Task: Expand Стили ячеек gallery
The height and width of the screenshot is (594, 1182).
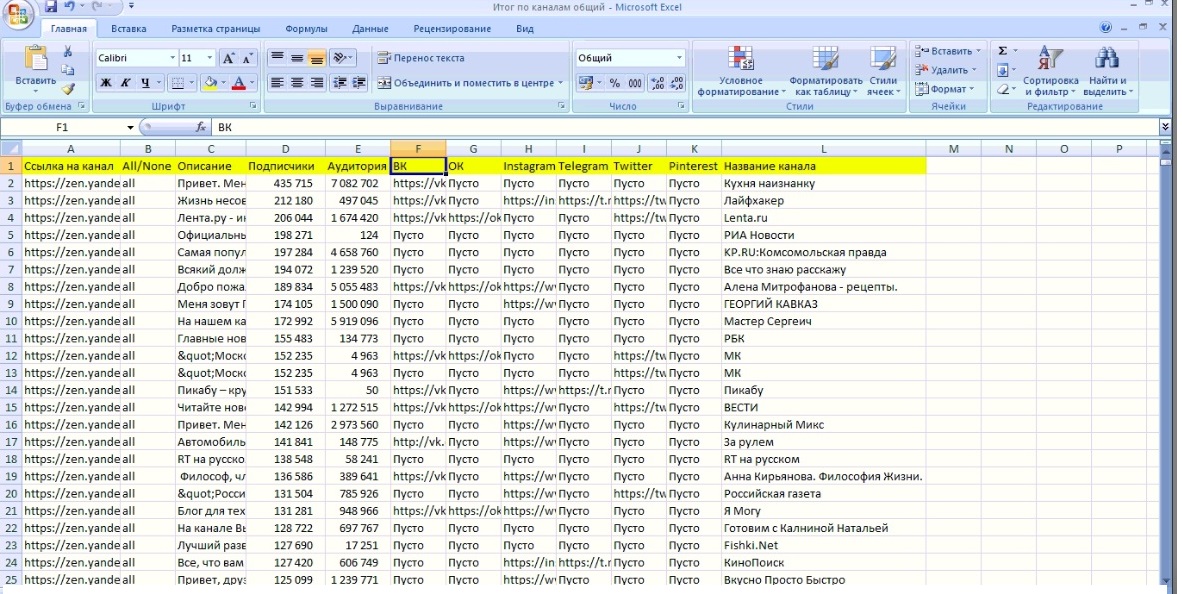Action: (883, 71)
